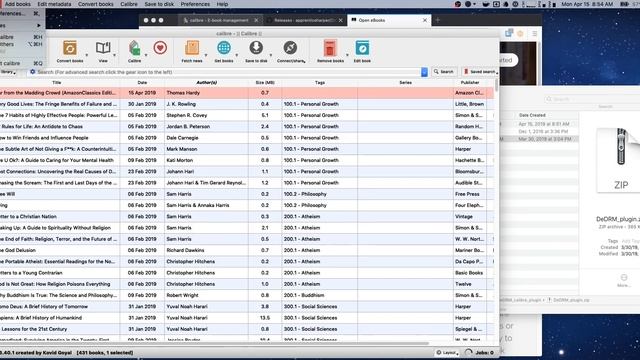
Task: Switch to the Open eBooks browser tab
Action: (x=388, y=20)
